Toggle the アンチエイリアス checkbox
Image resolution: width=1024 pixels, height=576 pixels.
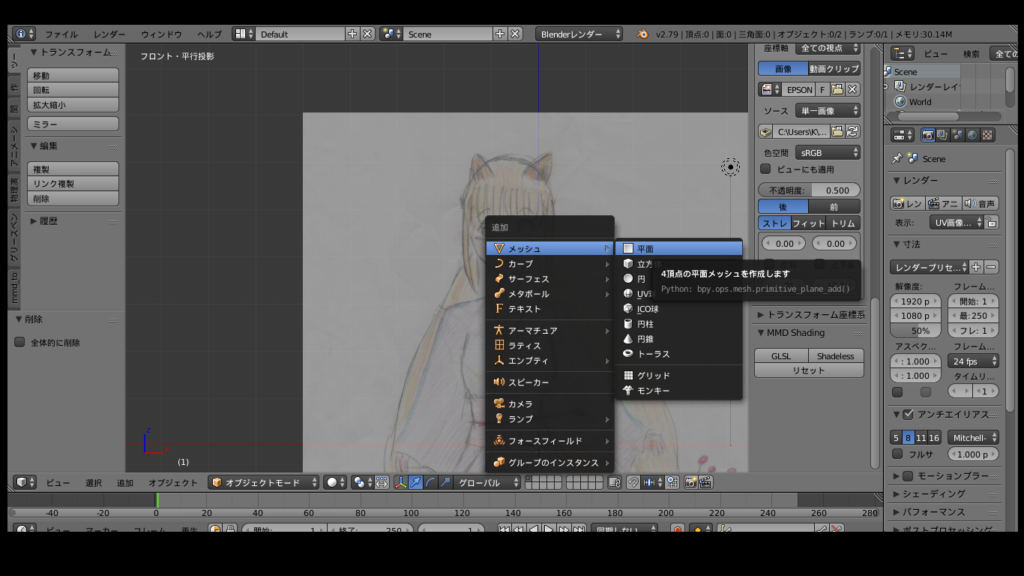(908, 414)
